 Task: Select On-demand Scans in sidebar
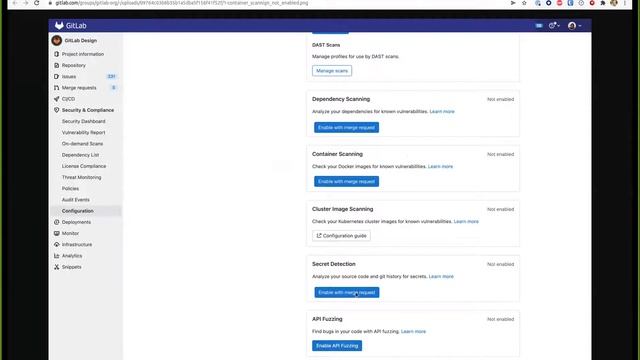pyautogui.click(x=82, y=144)
